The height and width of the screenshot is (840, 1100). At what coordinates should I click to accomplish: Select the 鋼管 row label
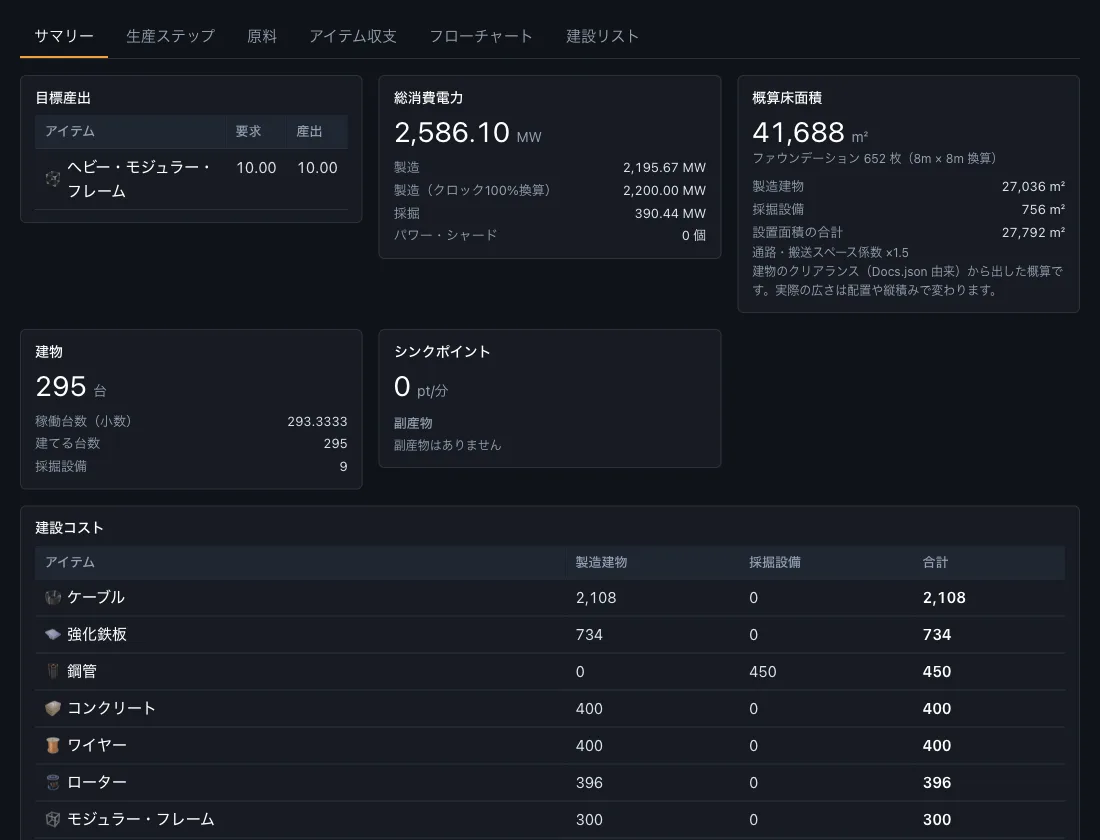(82, 672)
